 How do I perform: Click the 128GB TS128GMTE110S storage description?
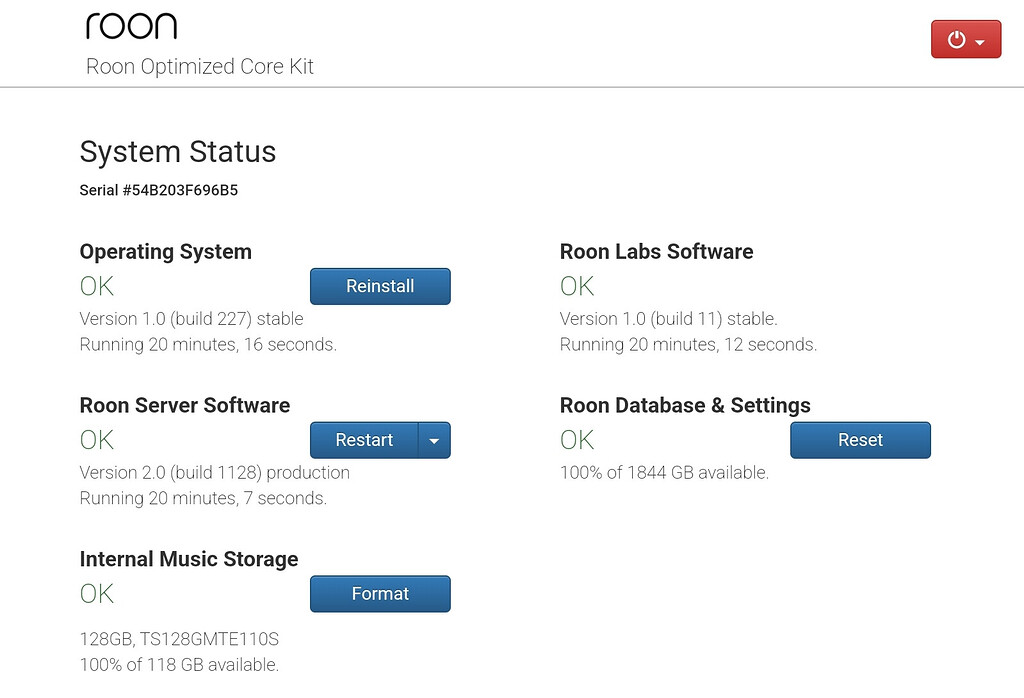[179, 639]
